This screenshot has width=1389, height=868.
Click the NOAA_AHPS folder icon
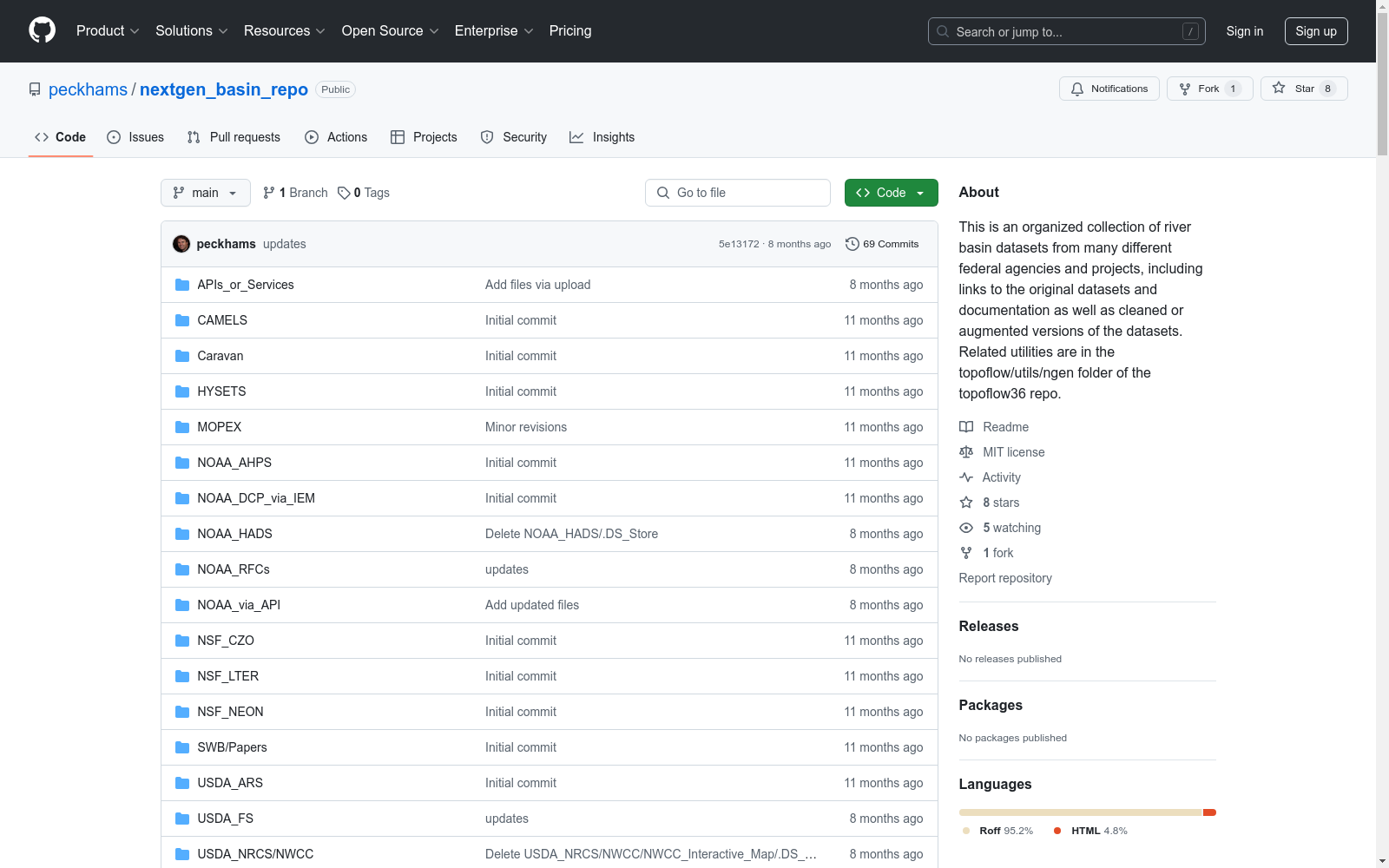(x=182, y=463)
